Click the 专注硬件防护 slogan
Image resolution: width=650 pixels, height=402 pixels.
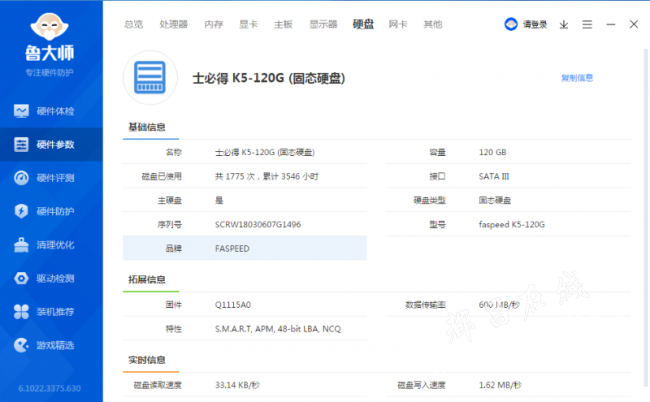click(x=49, y=73)
